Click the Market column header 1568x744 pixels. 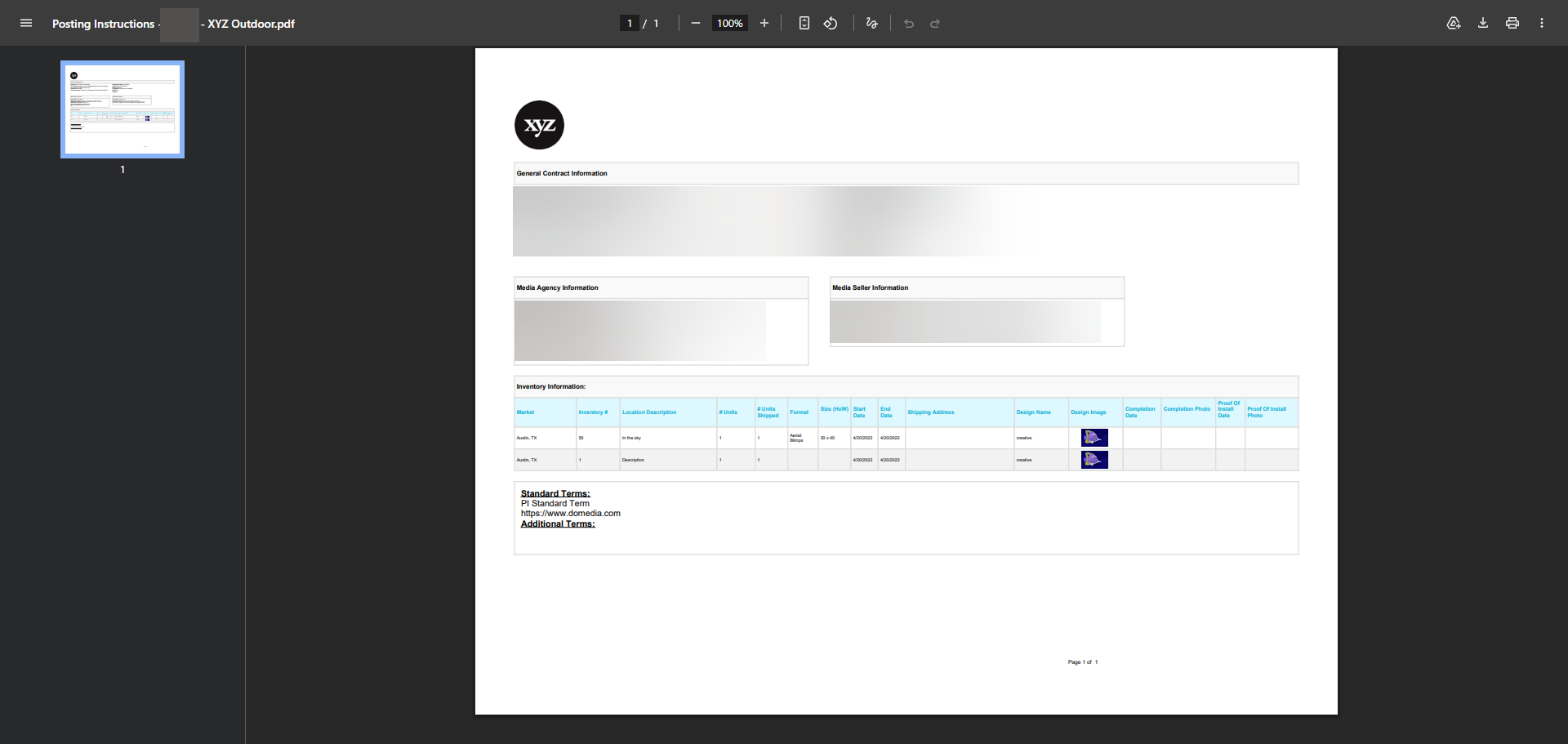pyautogui.click(x=525, y=412)
